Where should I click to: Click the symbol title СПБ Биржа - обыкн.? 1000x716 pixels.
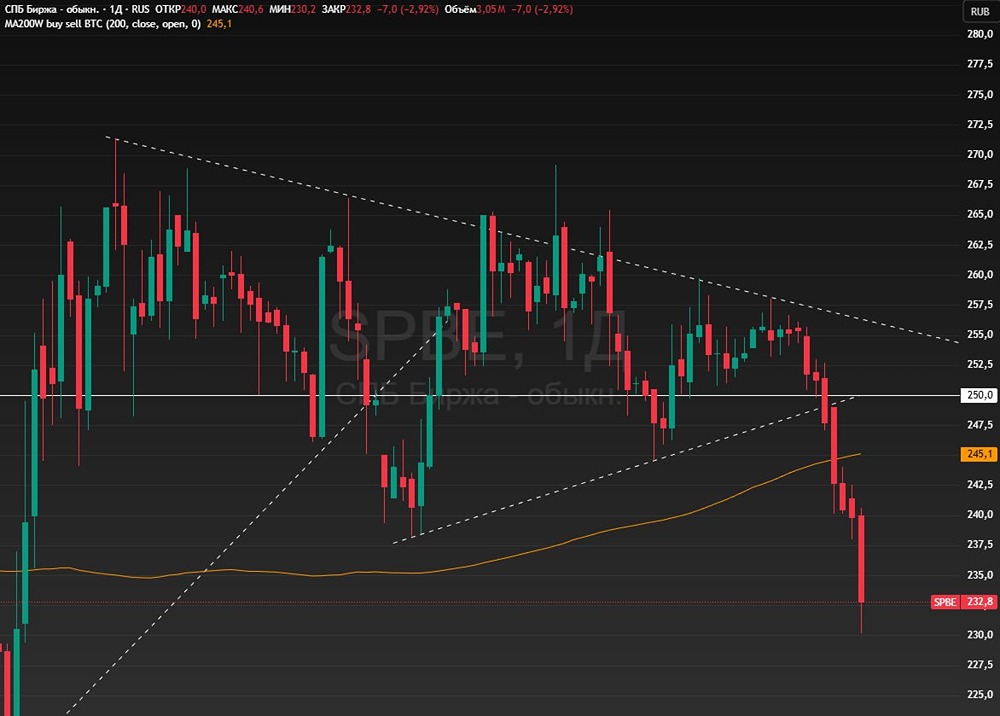(52, 10)
